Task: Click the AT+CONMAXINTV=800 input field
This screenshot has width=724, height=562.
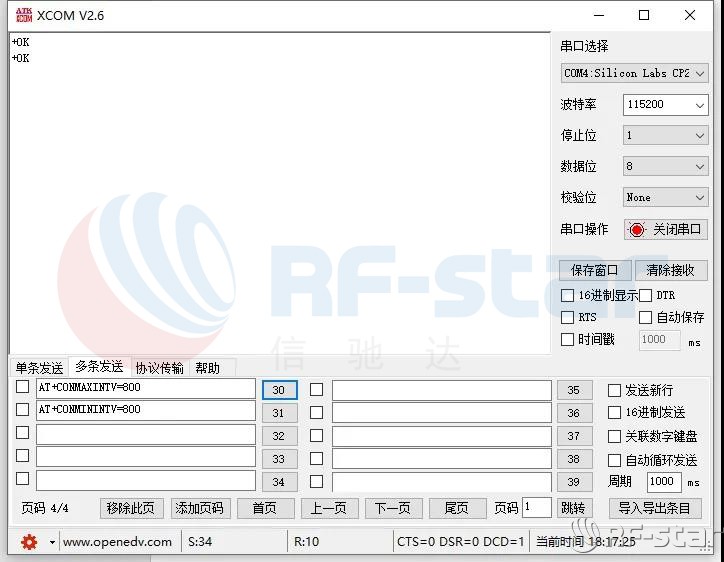Action: 146,388
